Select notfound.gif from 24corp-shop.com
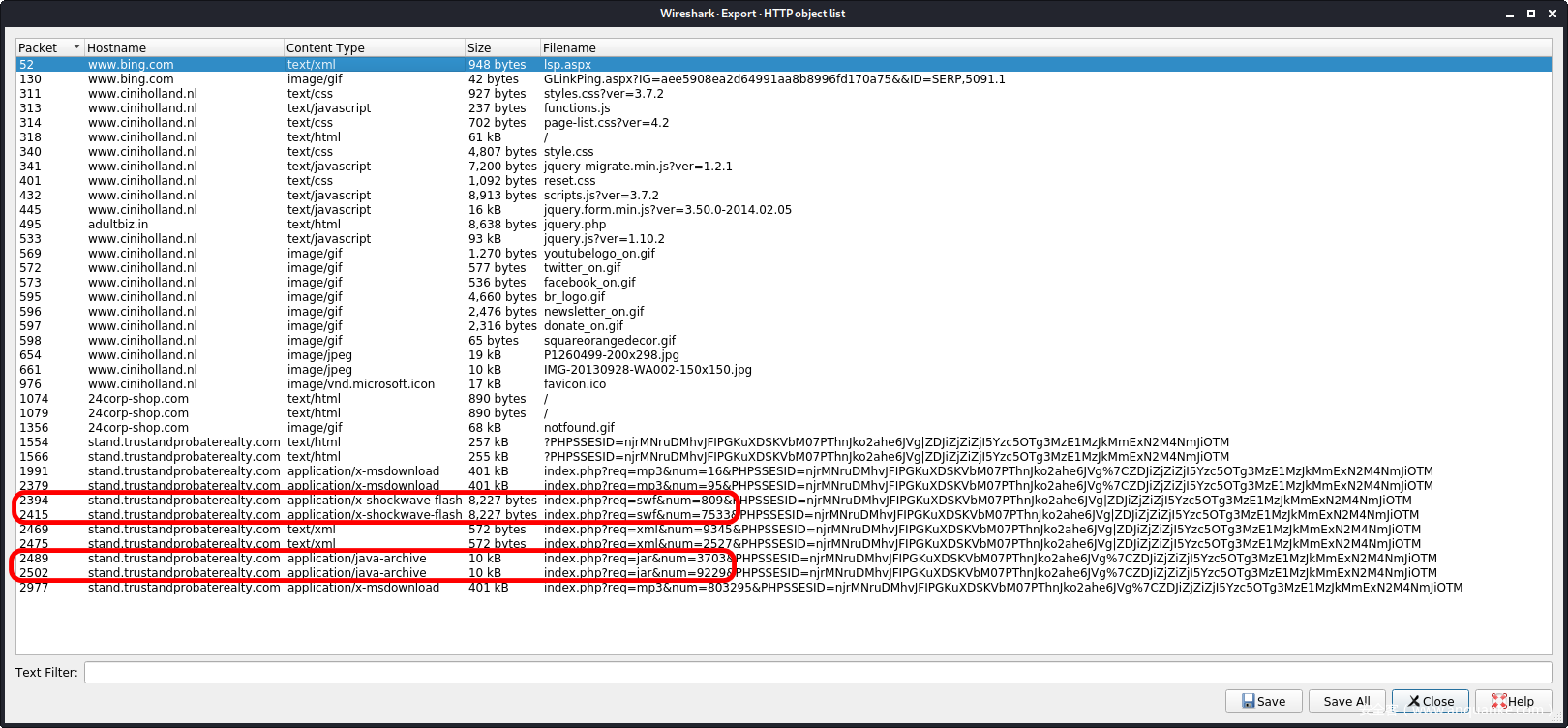This screenshot has height=728, width=1568. coord(579,428)
